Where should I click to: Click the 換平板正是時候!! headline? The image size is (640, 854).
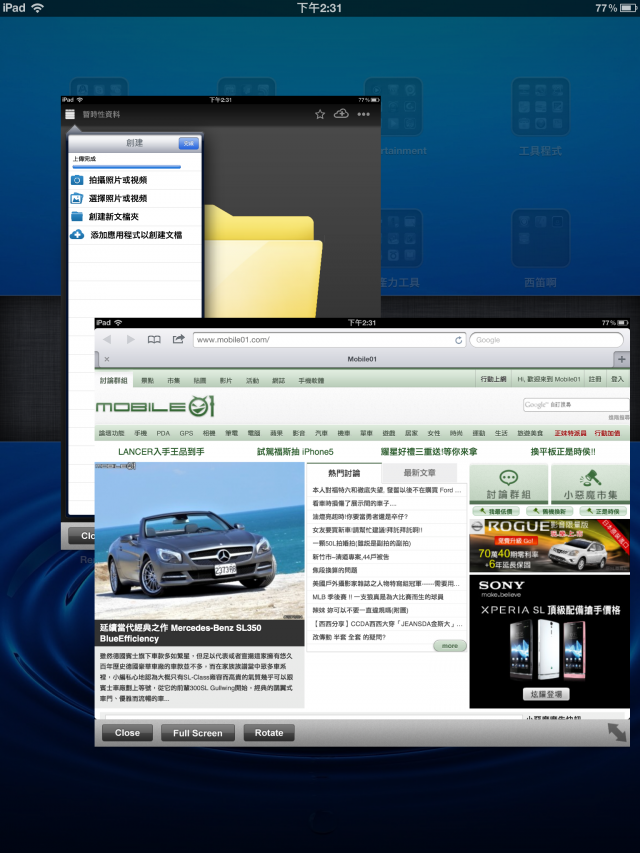(563, 452)
